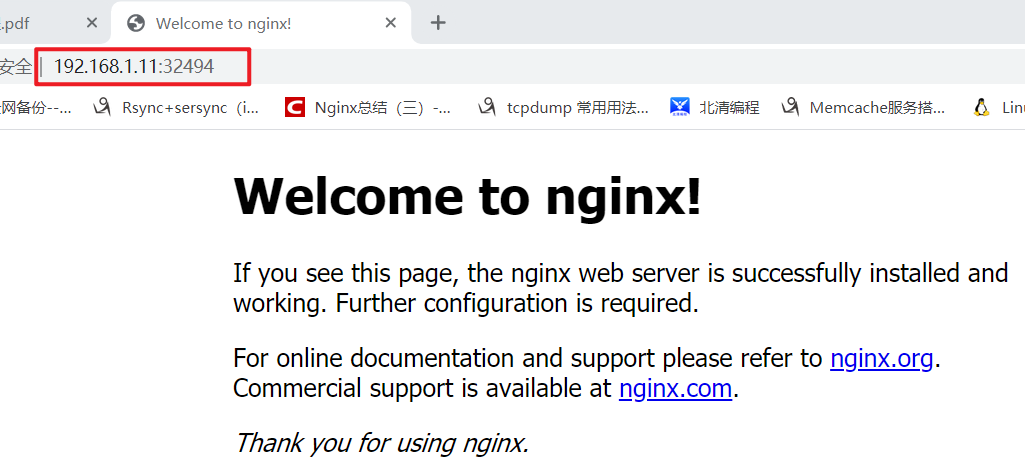Follow the nginx.org link

[881, 359]
